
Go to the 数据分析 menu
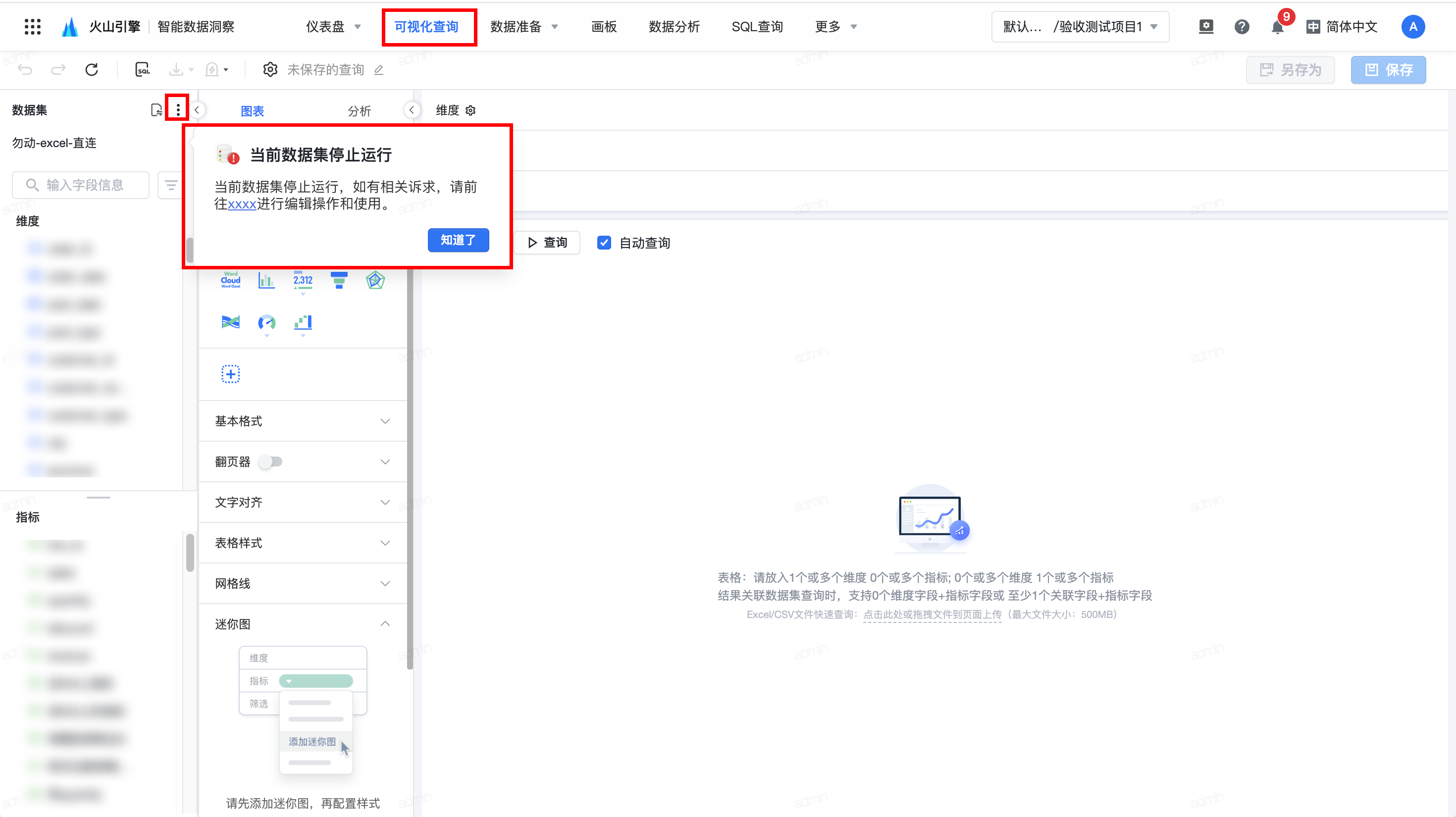click(674, 27)
